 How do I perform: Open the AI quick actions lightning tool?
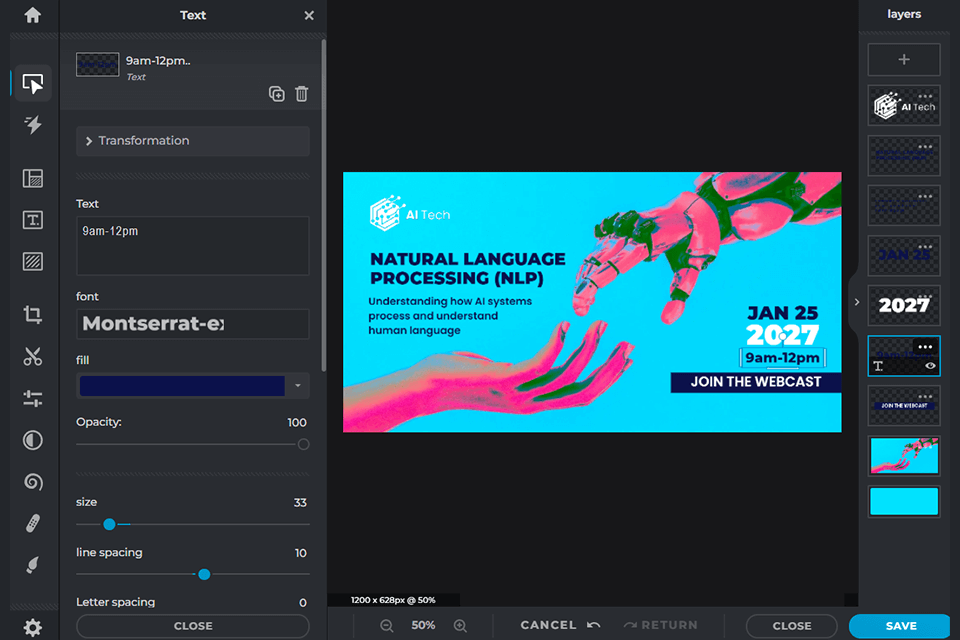coord(32,124)
